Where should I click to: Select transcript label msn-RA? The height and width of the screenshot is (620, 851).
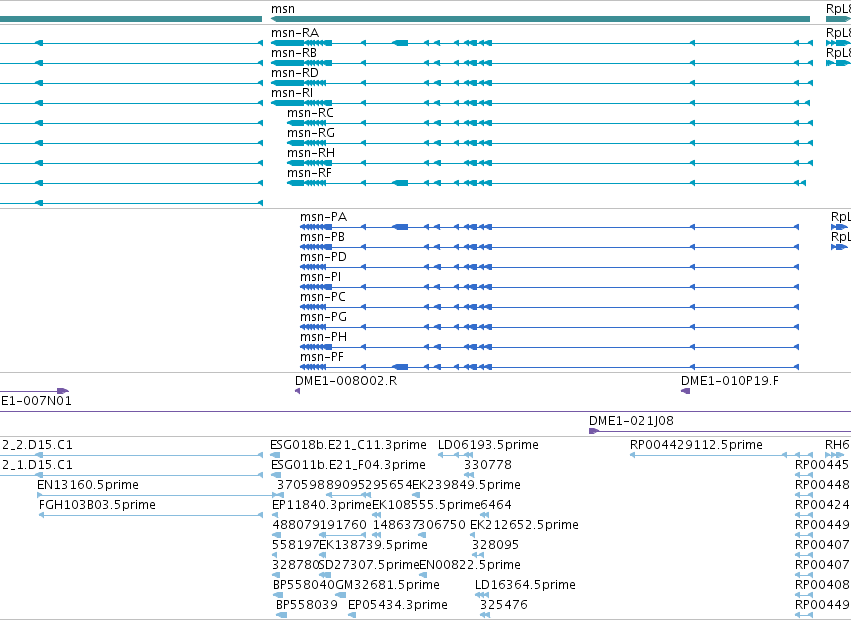pyautogui.click(x=295, y=33)
